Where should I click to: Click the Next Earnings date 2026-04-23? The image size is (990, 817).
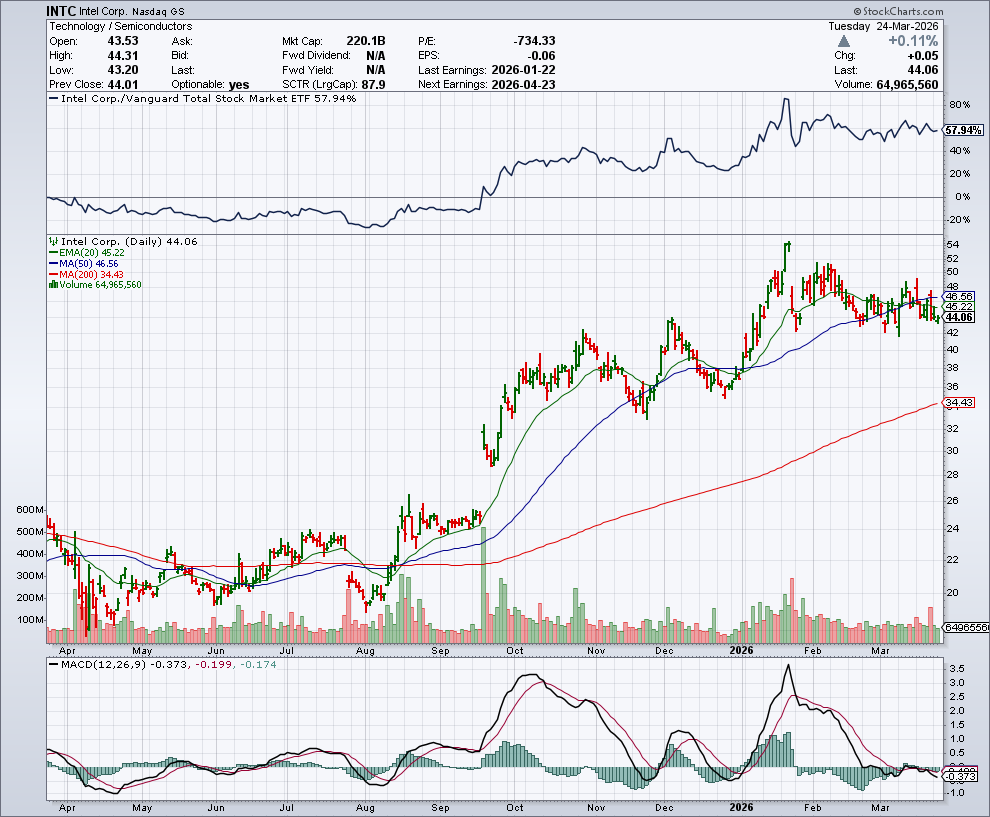point(523,85)
